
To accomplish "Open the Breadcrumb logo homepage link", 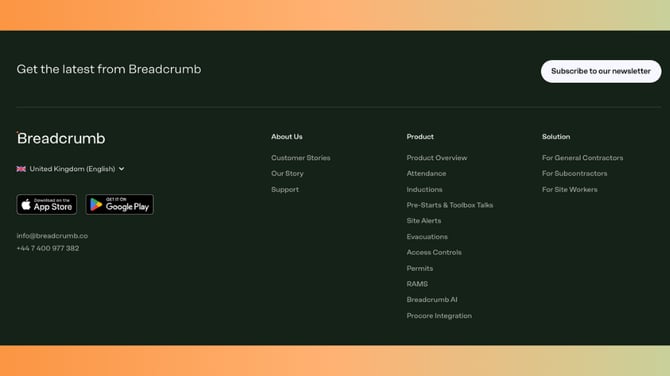I will click(61, 138).
